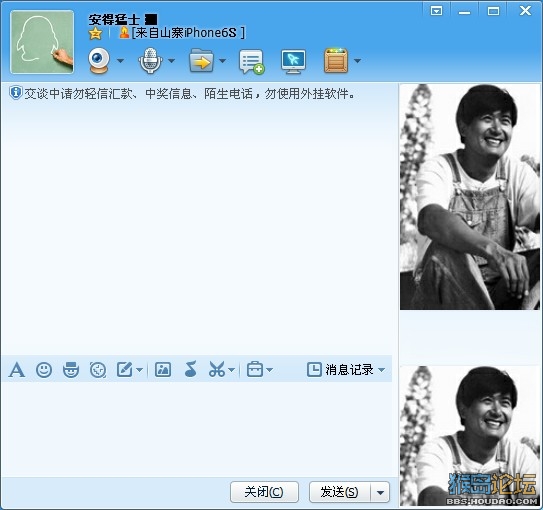
Task: Take a screenshot with the scissors icon
Action: (217, 369)
